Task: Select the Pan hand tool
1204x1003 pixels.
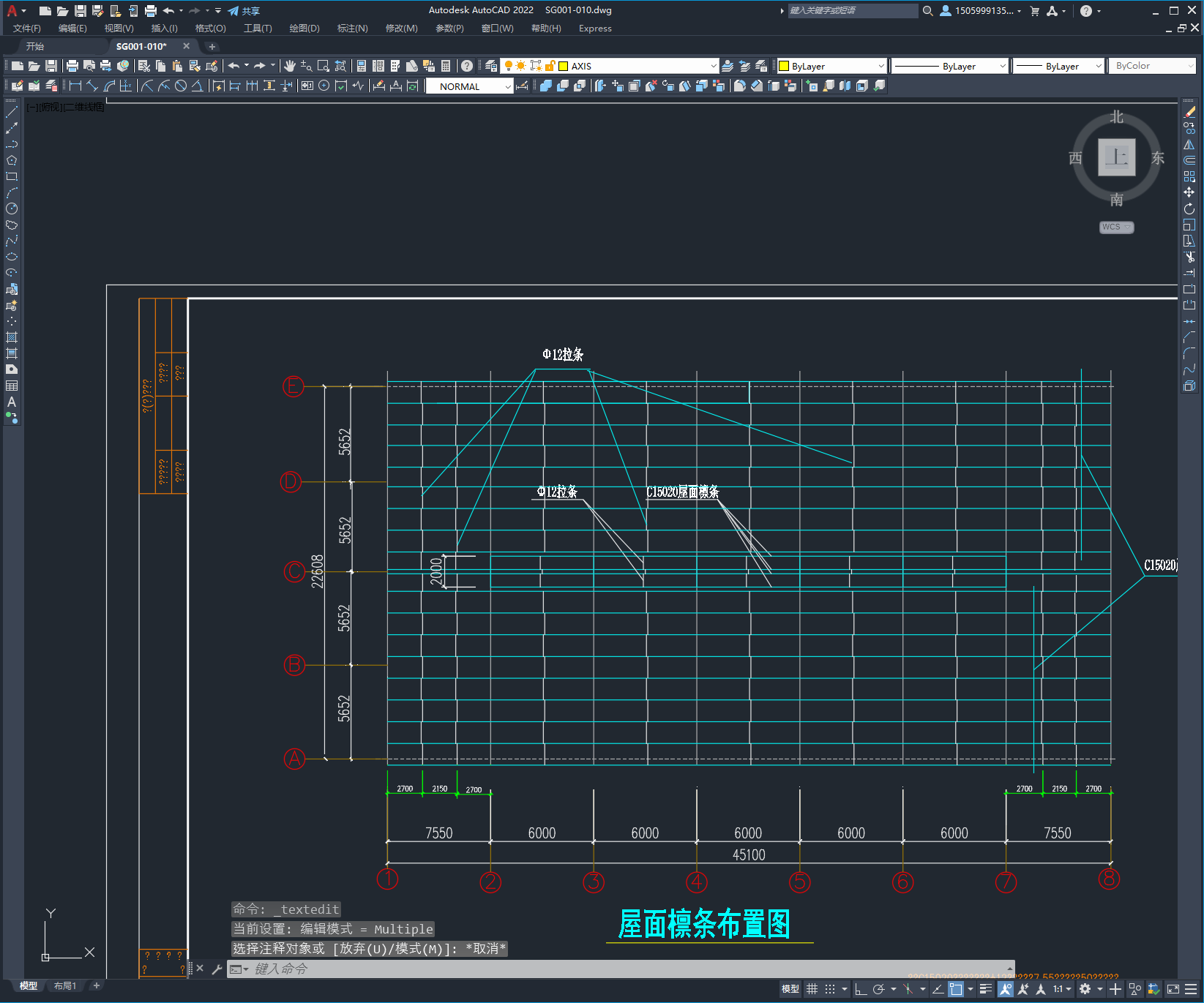Action: 289,66
